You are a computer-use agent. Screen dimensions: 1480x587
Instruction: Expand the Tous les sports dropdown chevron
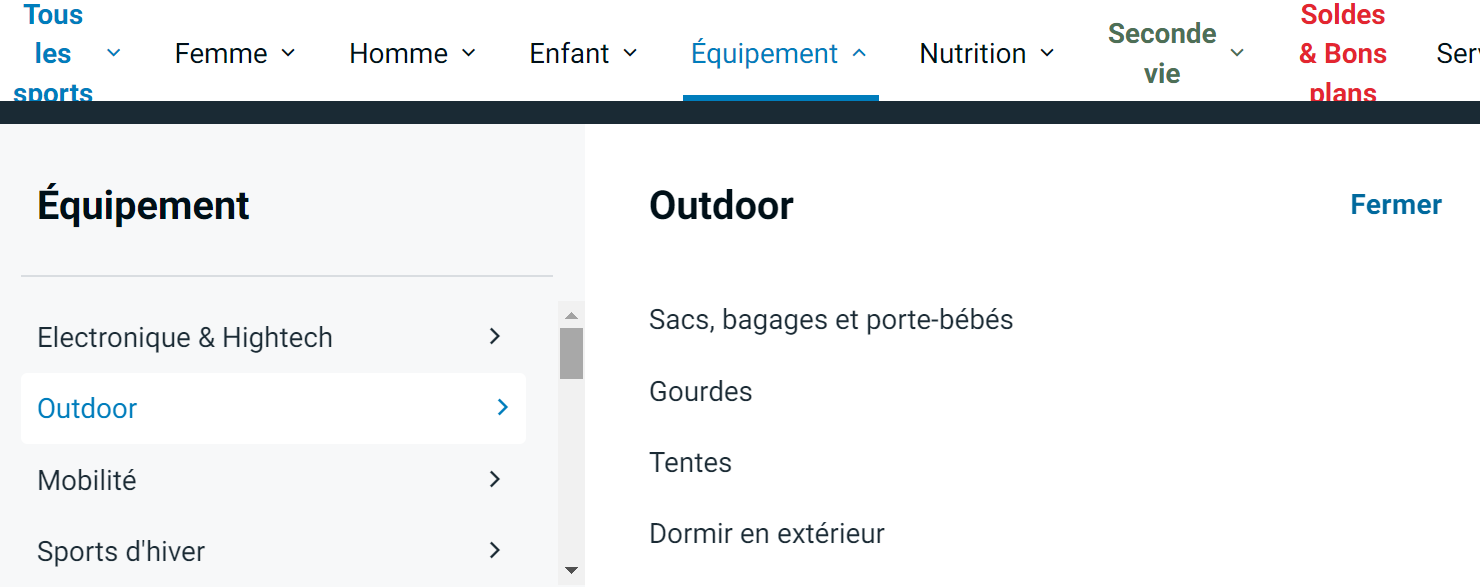click(113, 53)
